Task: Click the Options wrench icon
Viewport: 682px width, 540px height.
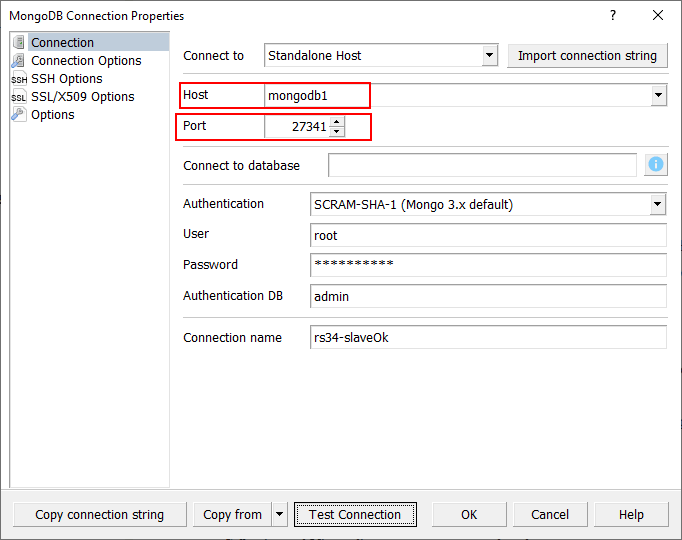Action: coord(19,114)
